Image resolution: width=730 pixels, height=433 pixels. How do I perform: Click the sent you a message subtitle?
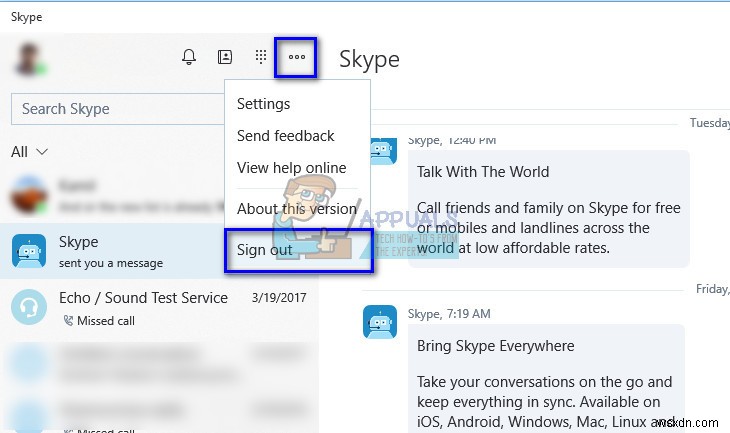[111, 263]
